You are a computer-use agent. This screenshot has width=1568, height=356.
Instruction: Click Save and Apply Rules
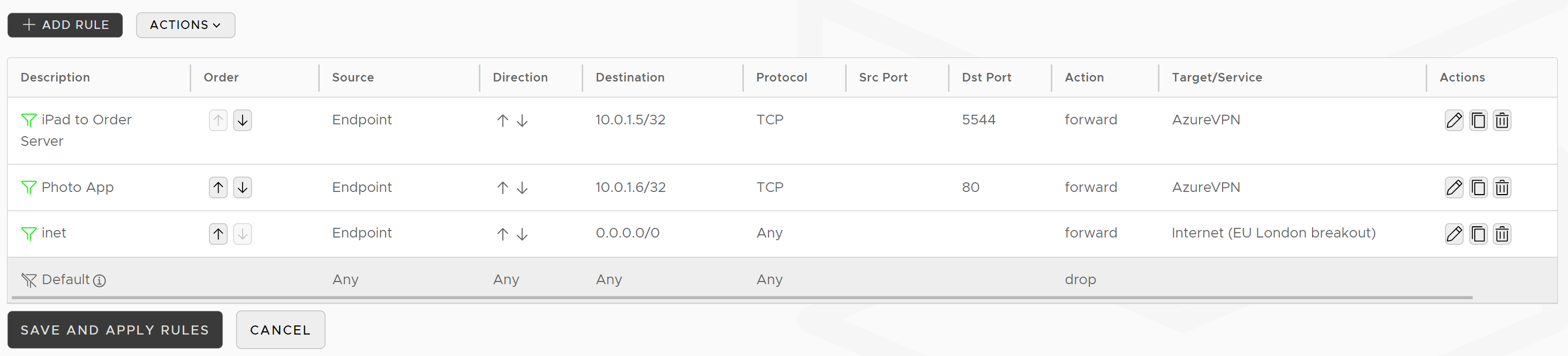pos(115,330)
